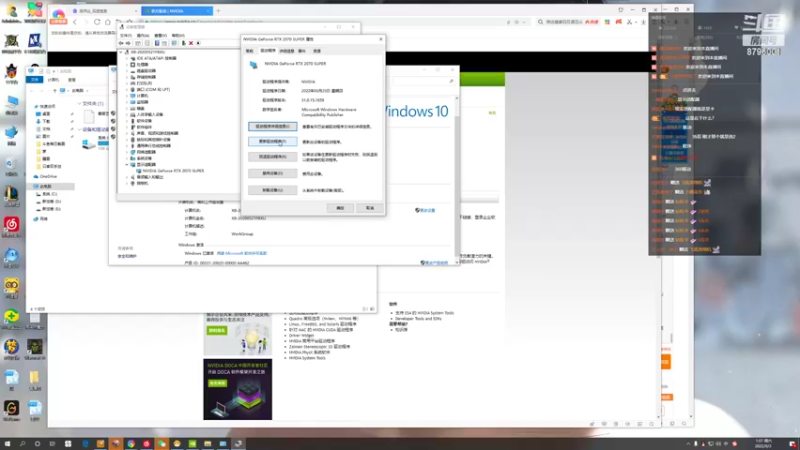The height and width of the screenshot is (450, 800).
Task: Select OneDrive in File Explorer sidebar
Action: tap(45, 177)
